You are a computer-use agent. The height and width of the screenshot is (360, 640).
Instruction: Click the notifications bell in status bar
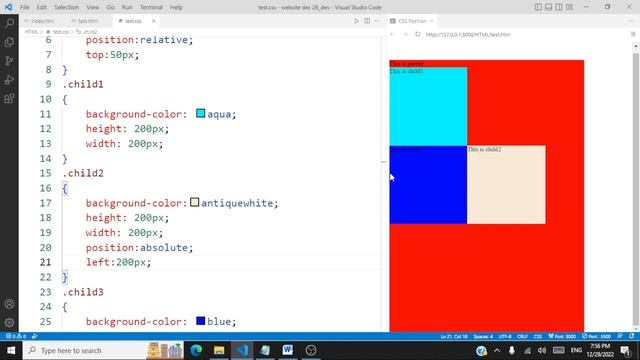coord(632,336)
